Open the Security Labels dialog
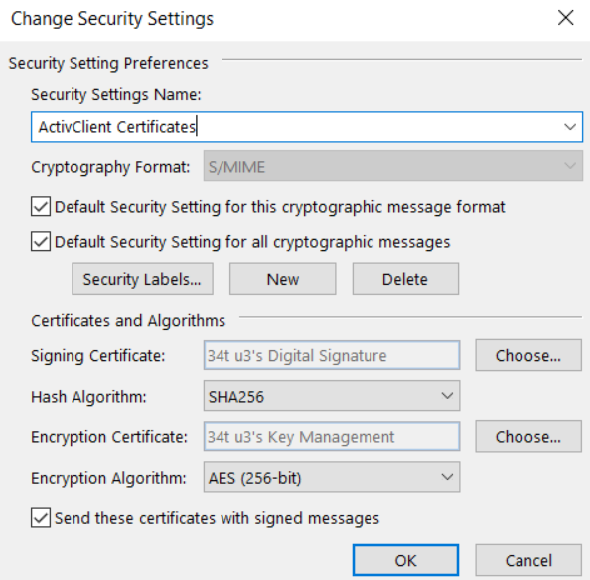The height and width of the screenshot is (580, 590). (x=143, y=279)
